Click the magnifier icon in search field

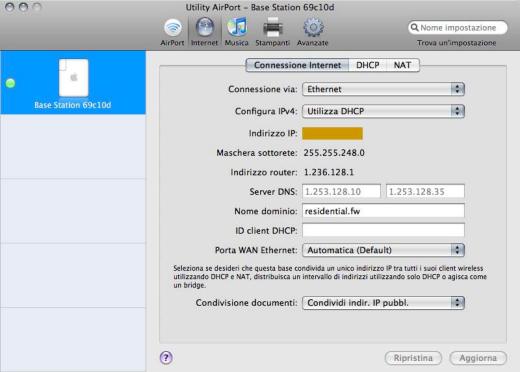pos(414,27)
